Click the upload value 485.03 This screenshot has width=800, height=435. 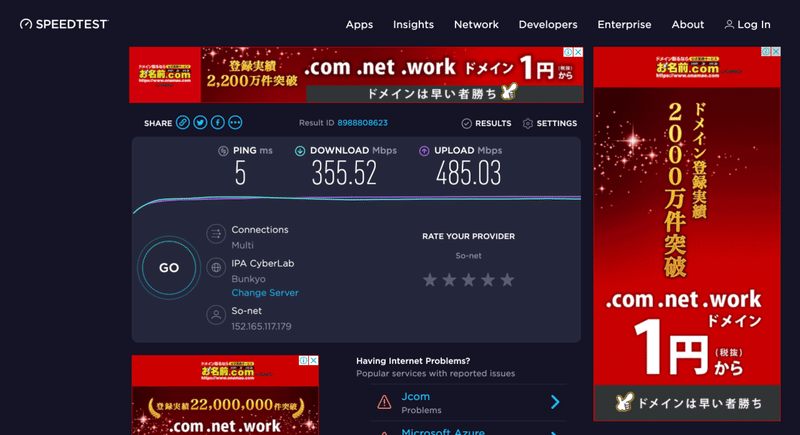(468, 173)
